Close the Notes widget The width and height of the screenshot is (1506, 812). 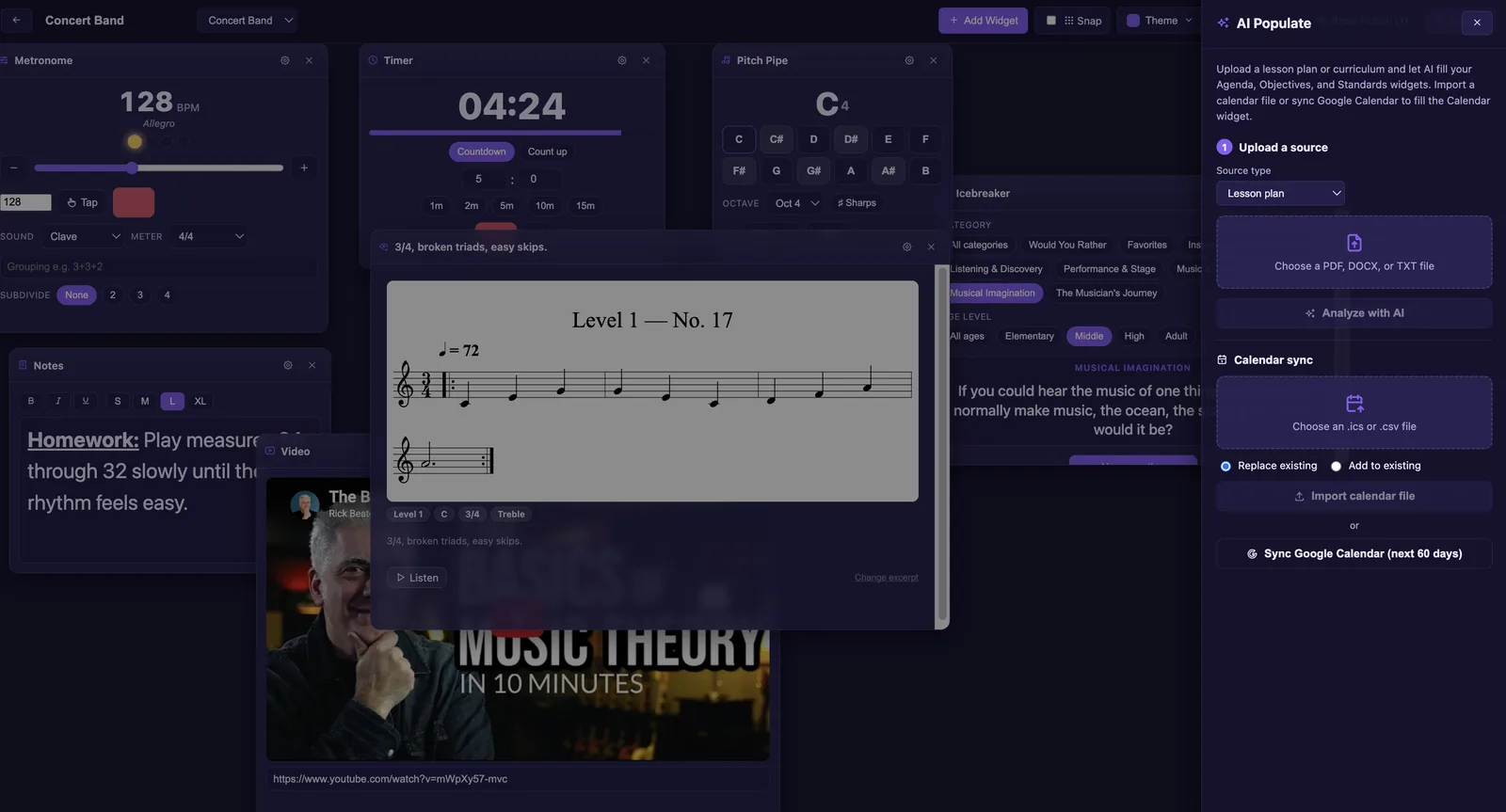pos(312,365)
